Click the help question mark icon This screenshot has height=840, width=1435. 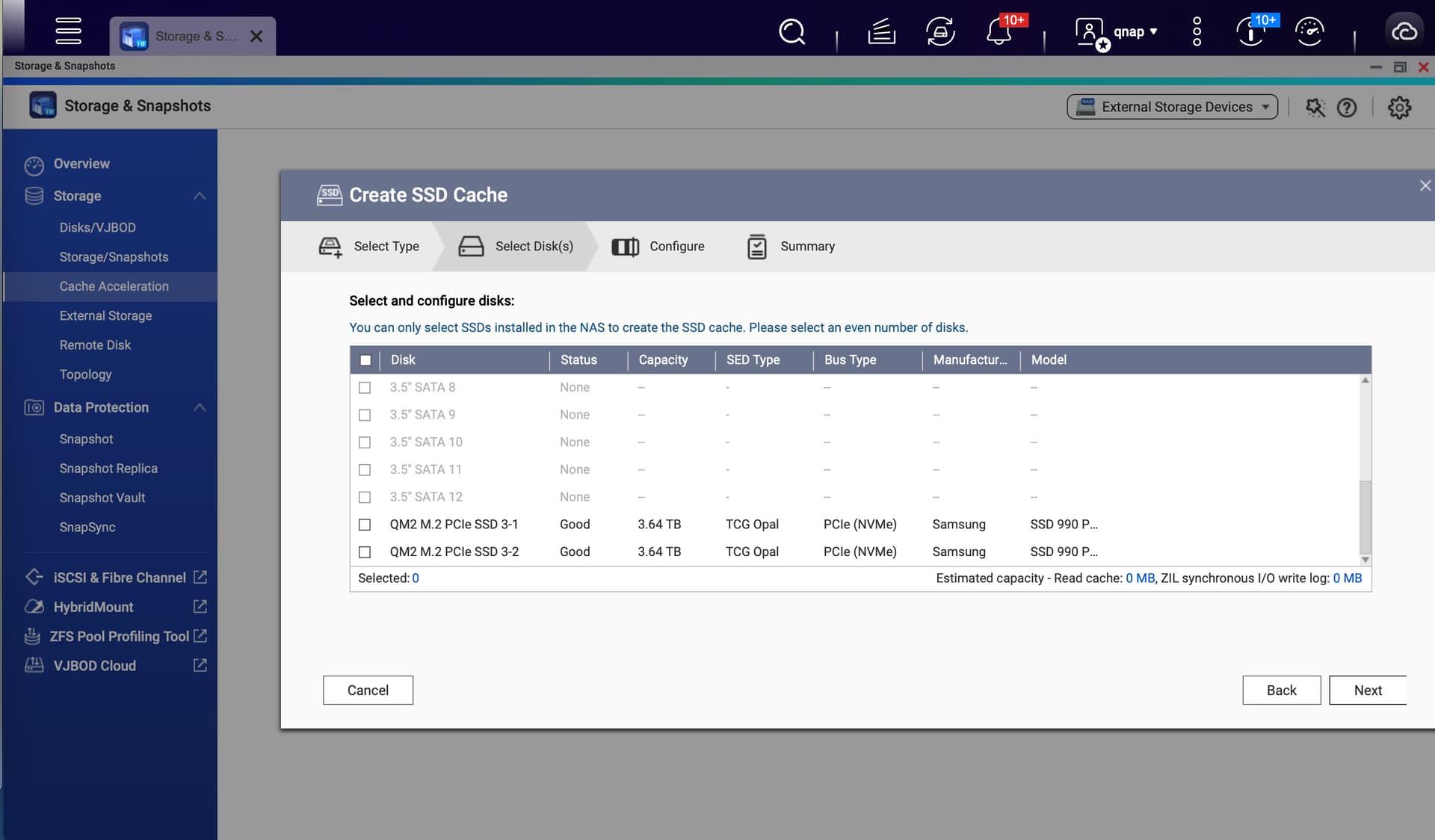pyautogui.click(x=1347, y=108)
